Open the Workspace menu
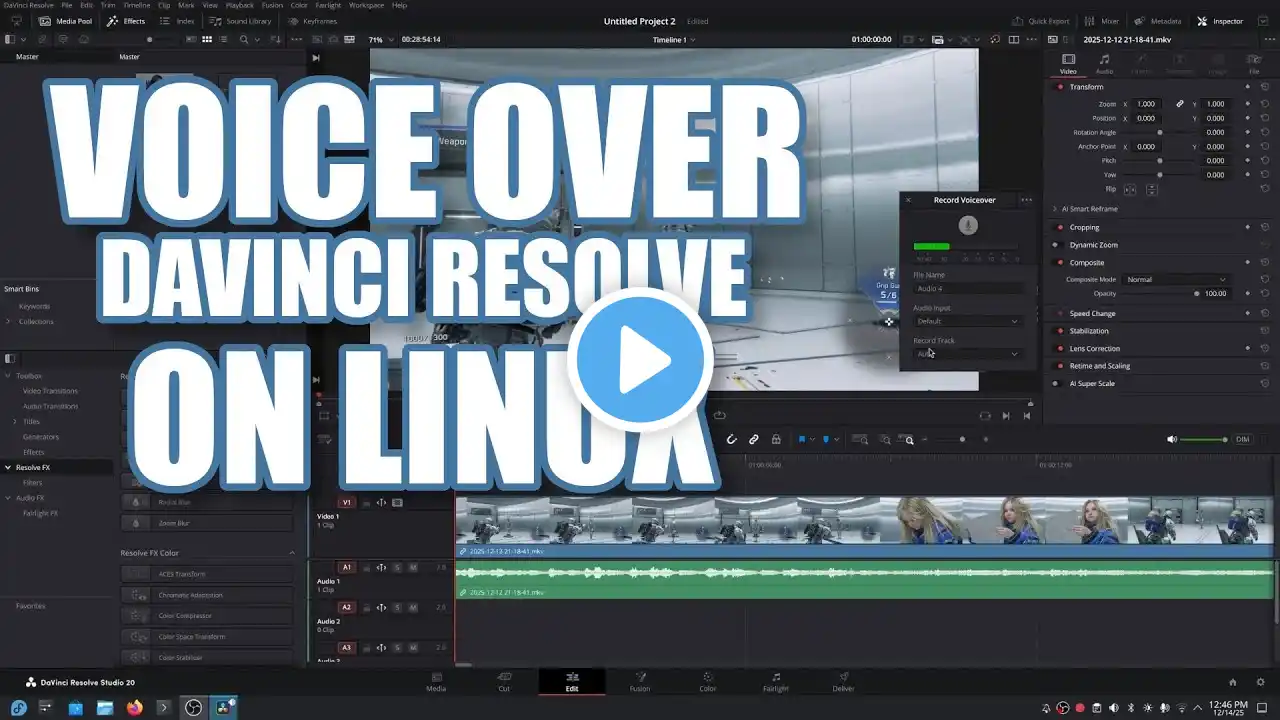 (x=366, y=5)
